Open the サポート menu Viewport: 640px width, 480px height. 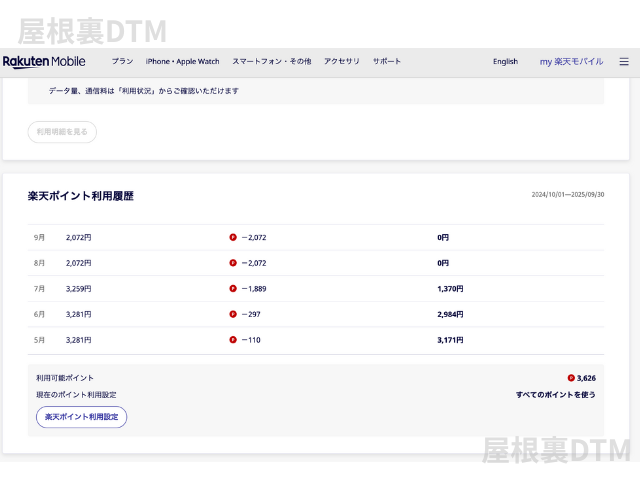[387, 62]
